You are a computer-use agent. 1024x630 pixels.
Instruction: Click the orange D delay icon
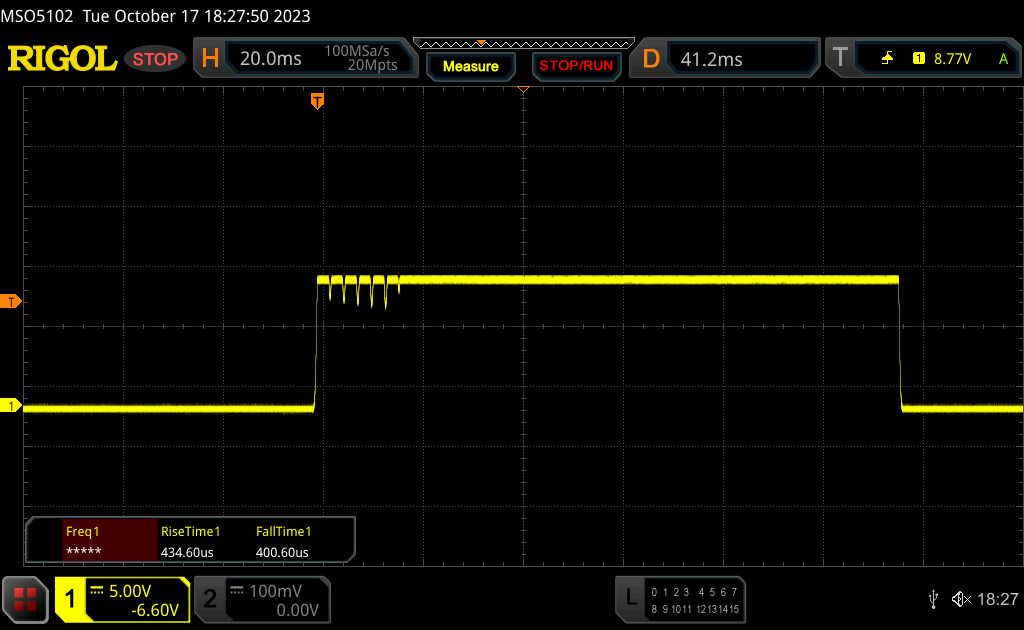pos(651,59)
